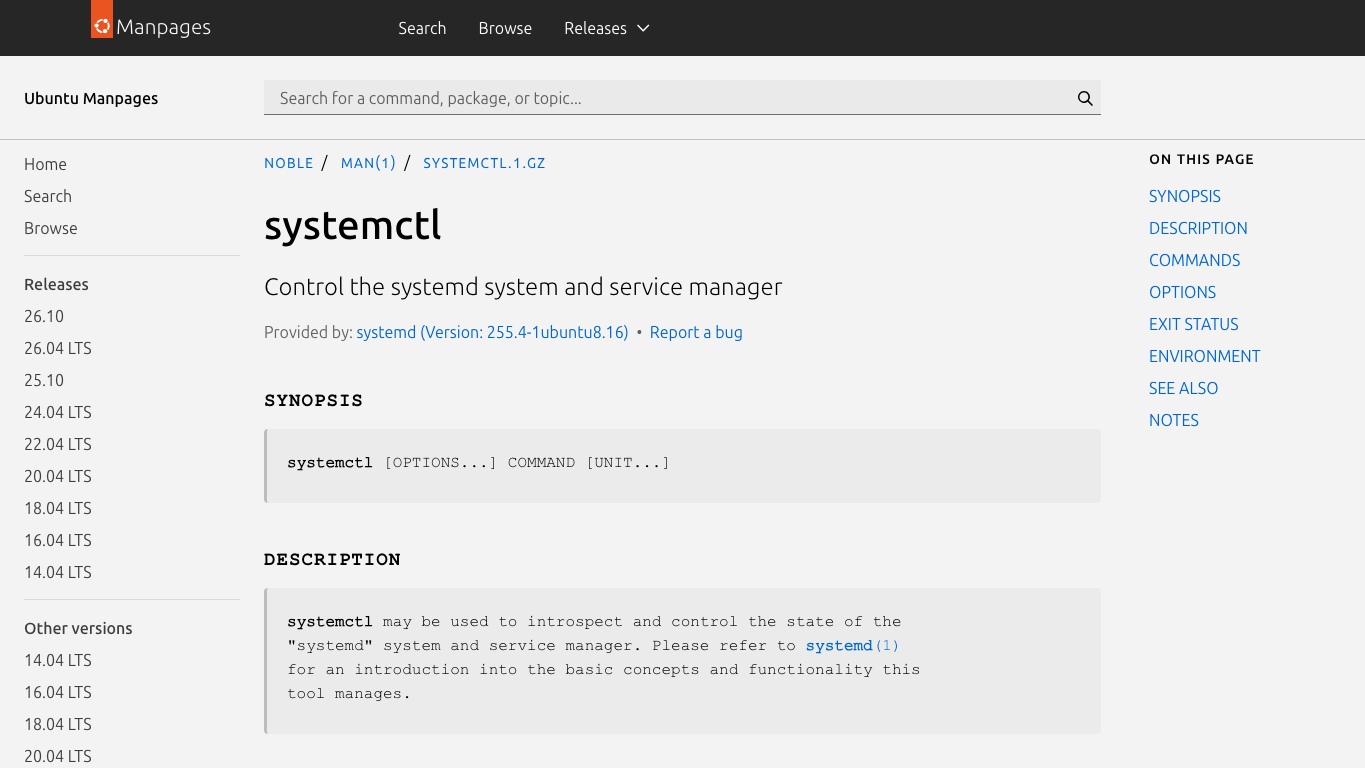This screenshot has width=1365, height=768.
Task: Click the ON THIS PAGE heading
Action: click(x=1201, y=159)
